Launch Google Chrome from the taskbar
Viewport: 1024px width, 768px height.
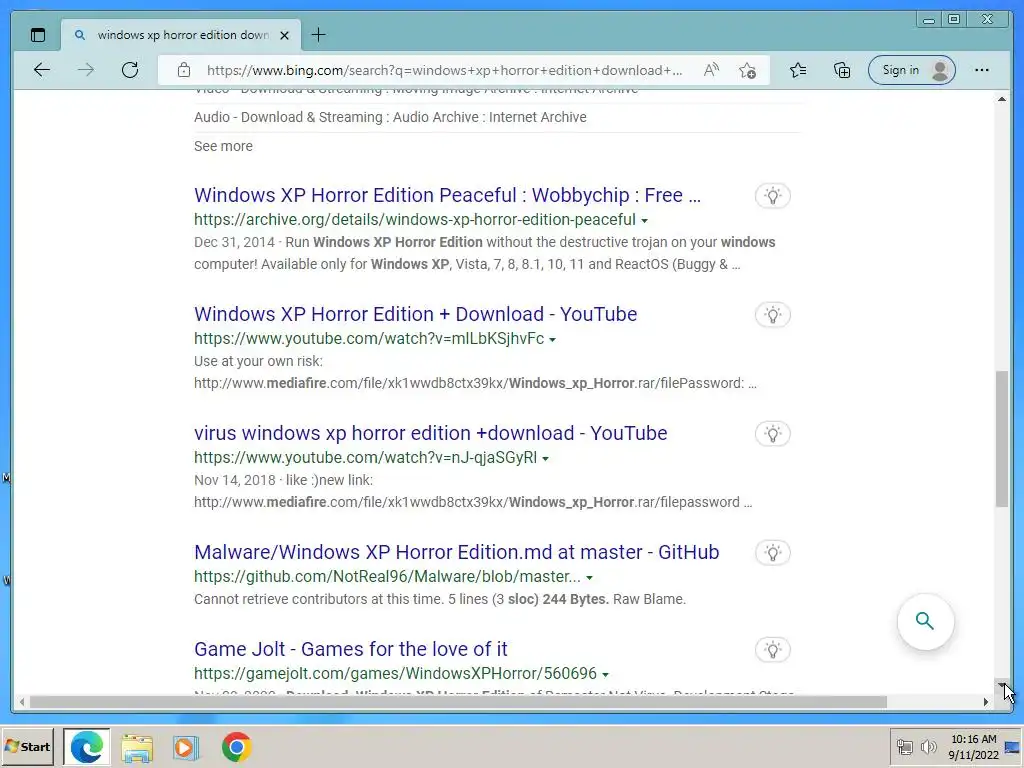click(236, 747)
